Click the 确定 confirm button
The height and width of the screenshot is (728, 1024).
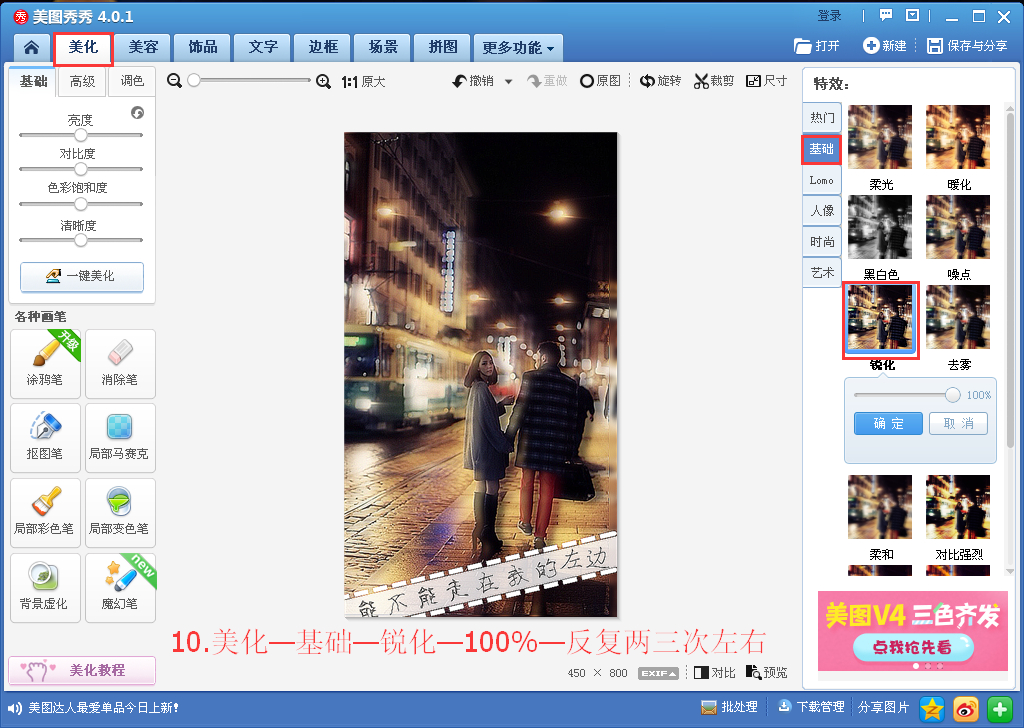click(888, 423)
